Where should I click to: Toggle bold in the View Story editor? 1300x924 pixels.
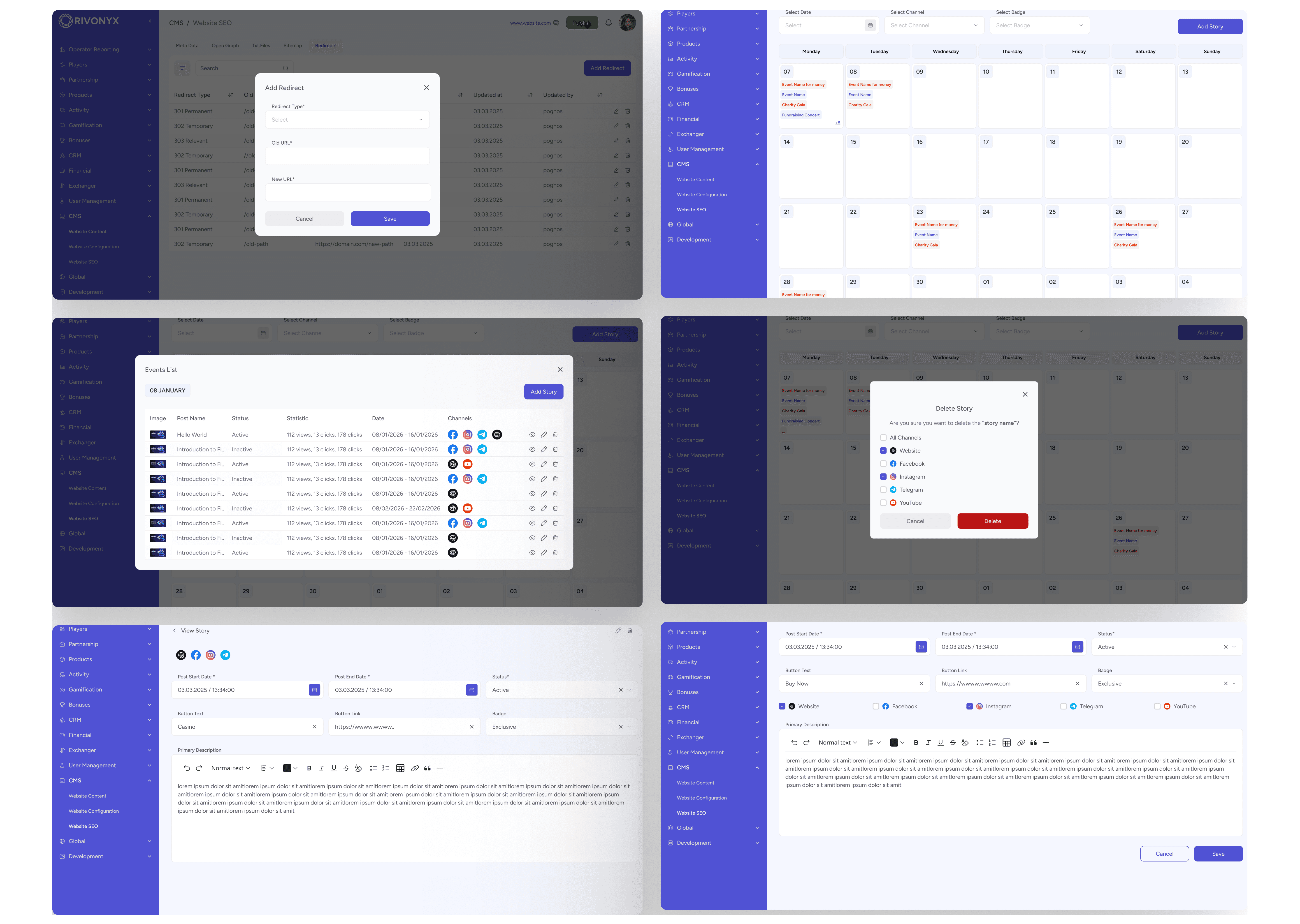point(309,768)
